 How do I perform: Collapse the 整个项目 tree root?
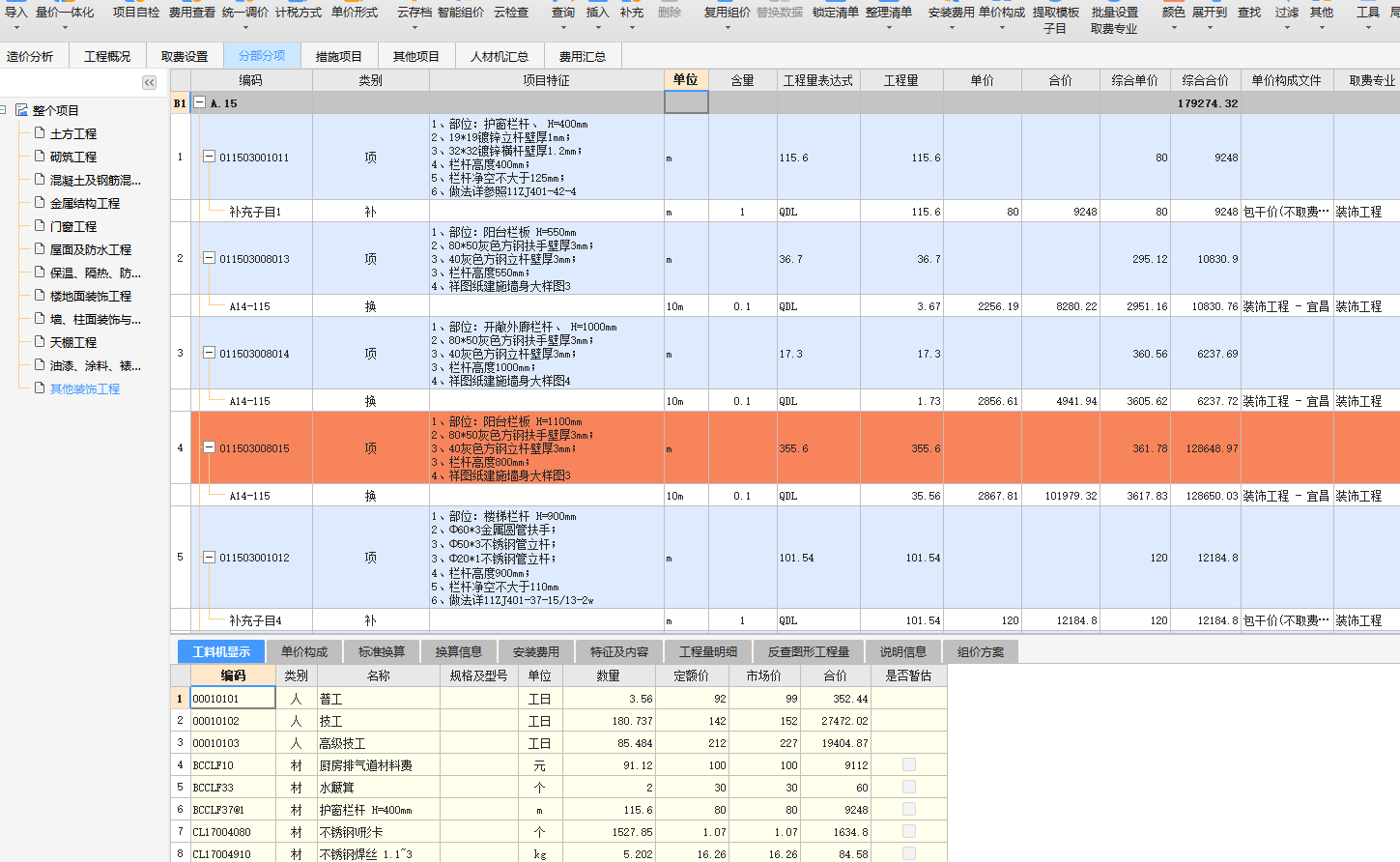[x=3, y=110]
